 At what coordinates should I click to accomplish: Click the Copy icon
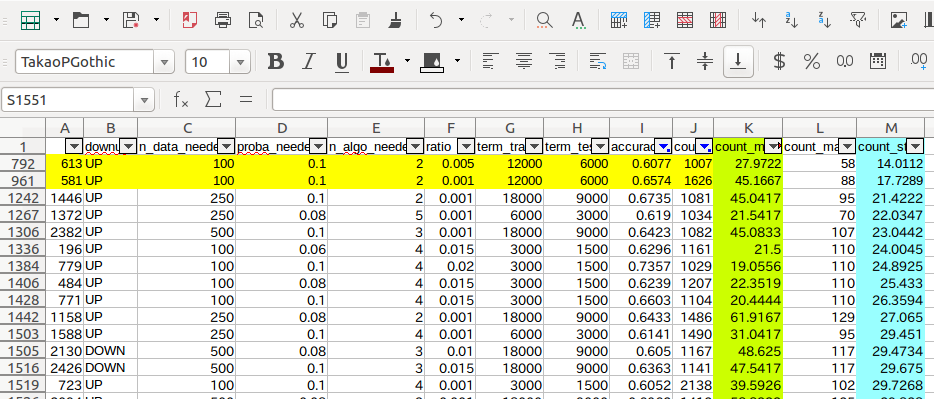tap(329, 20)
